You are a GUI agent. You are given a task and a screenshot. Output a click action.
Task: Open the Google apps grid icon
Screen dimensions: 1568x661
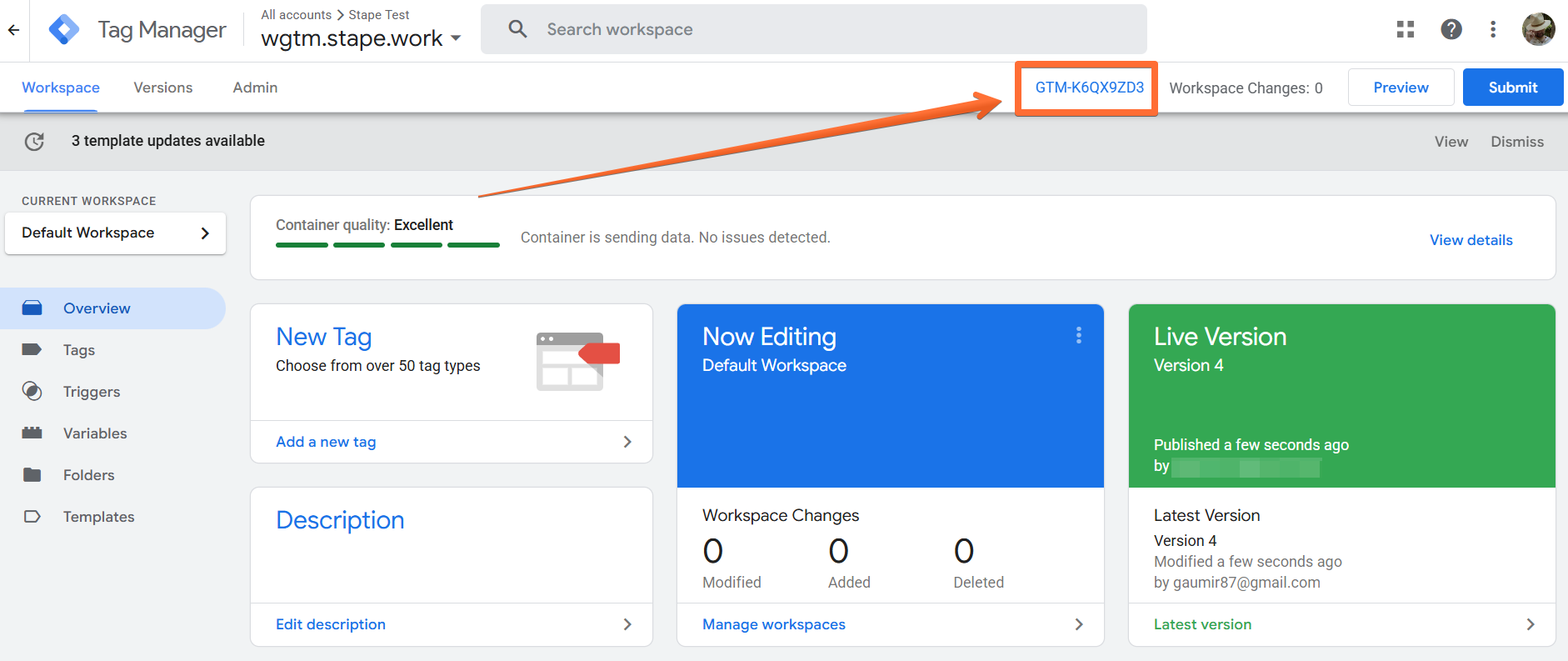(x=1406, y=29)
